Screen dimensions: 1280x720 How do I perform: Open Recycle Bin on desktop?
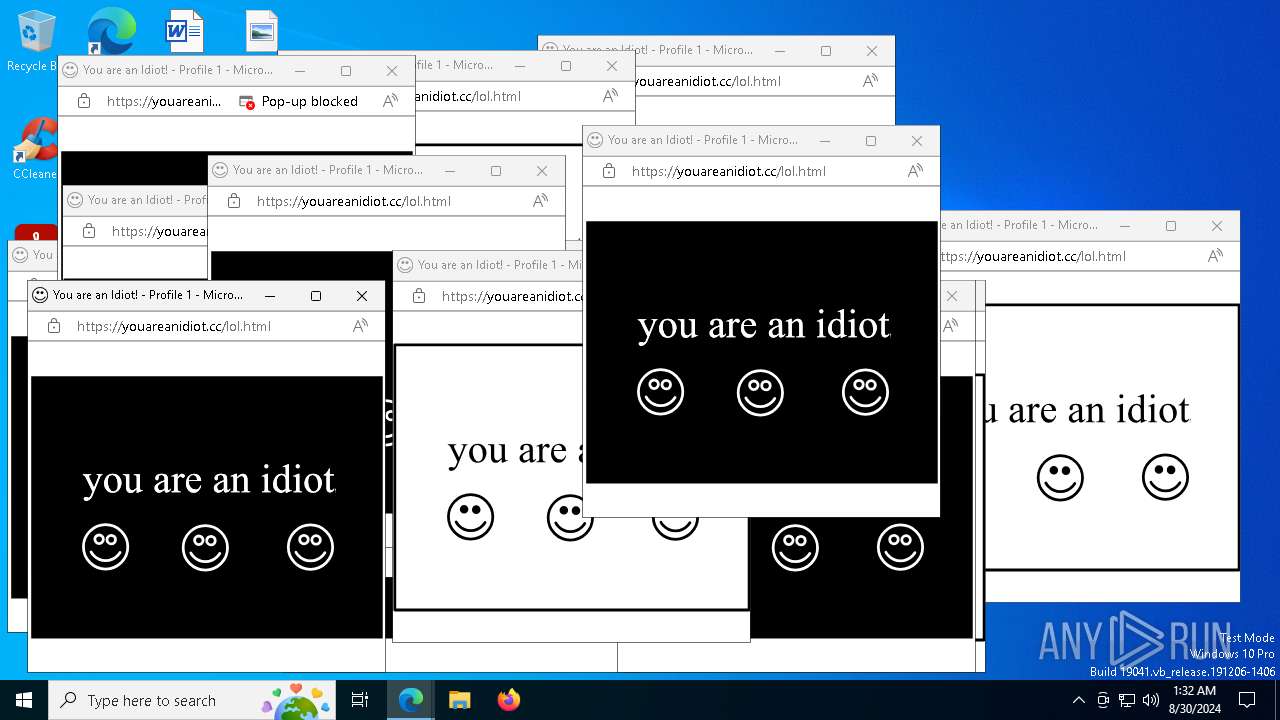click(35, 42)
